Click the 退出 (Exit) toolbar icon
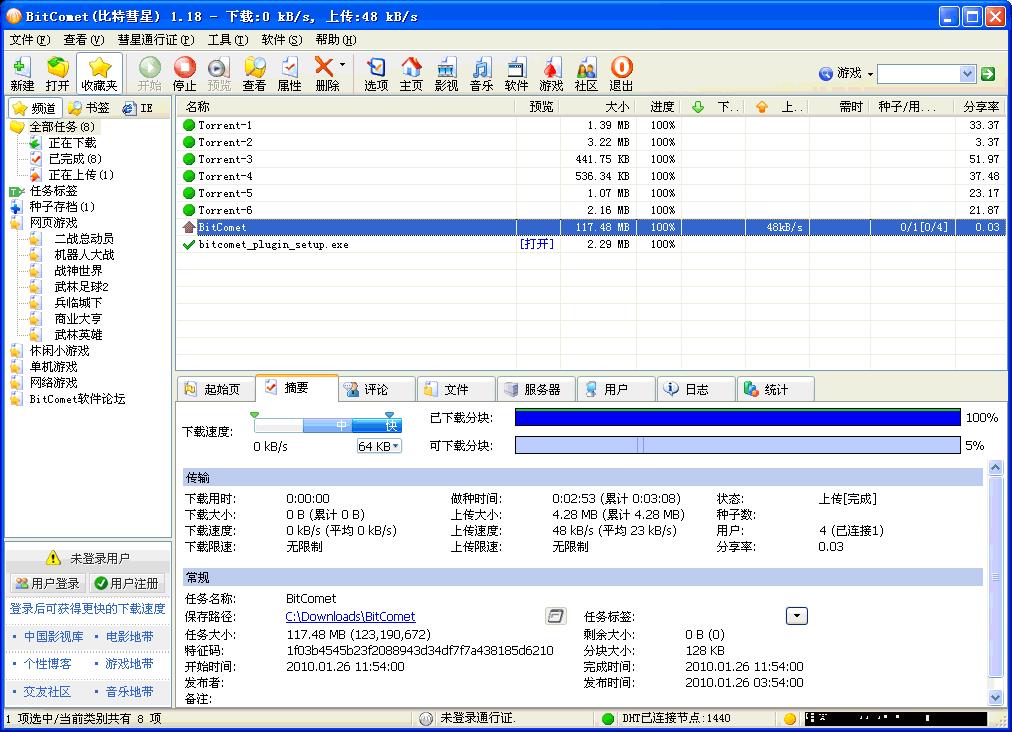This screenshot has width=1012, height=732. [x=621, y=74]
